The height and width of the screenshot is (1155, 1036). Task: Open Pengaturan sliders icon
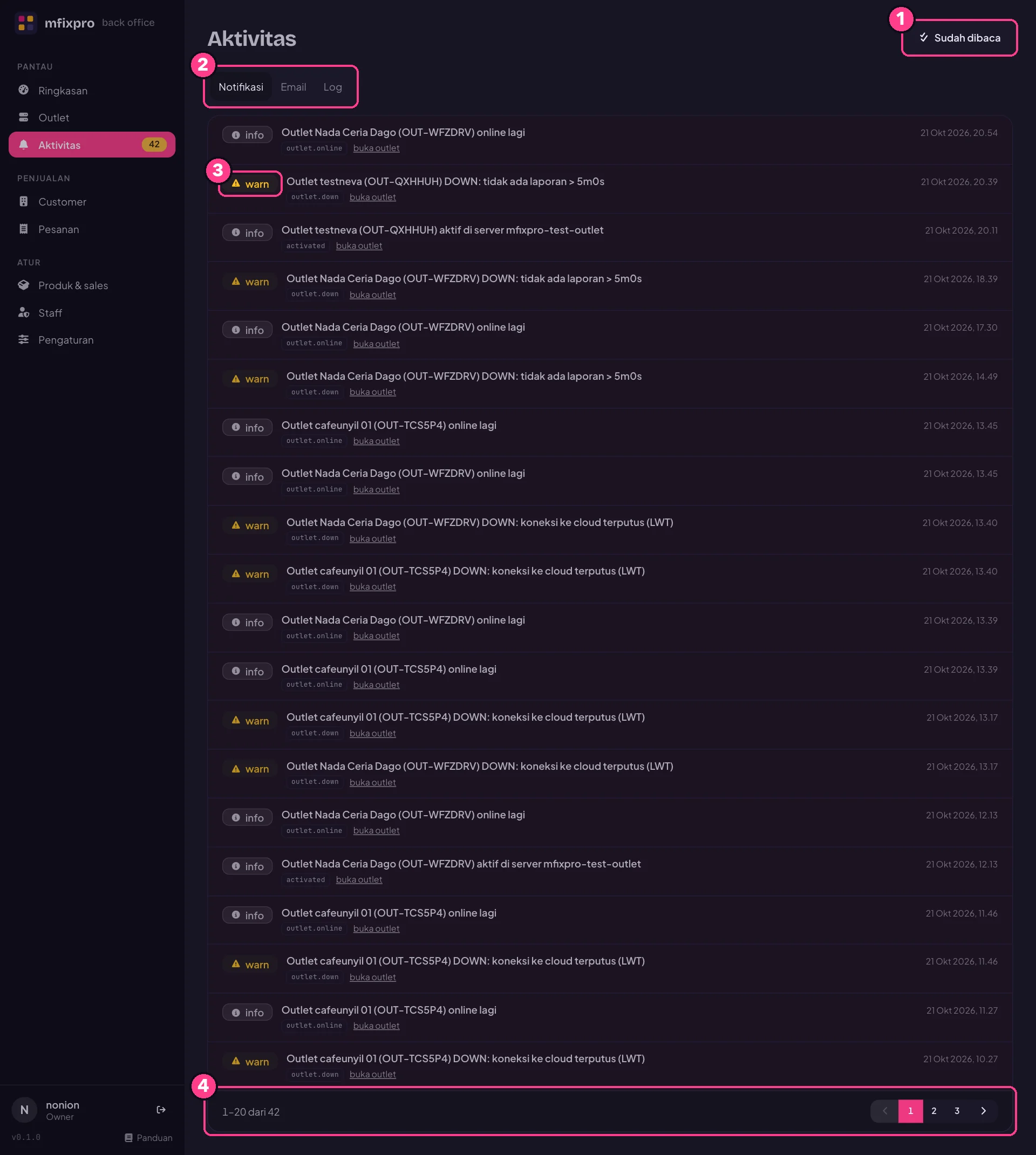pos(23,340)
